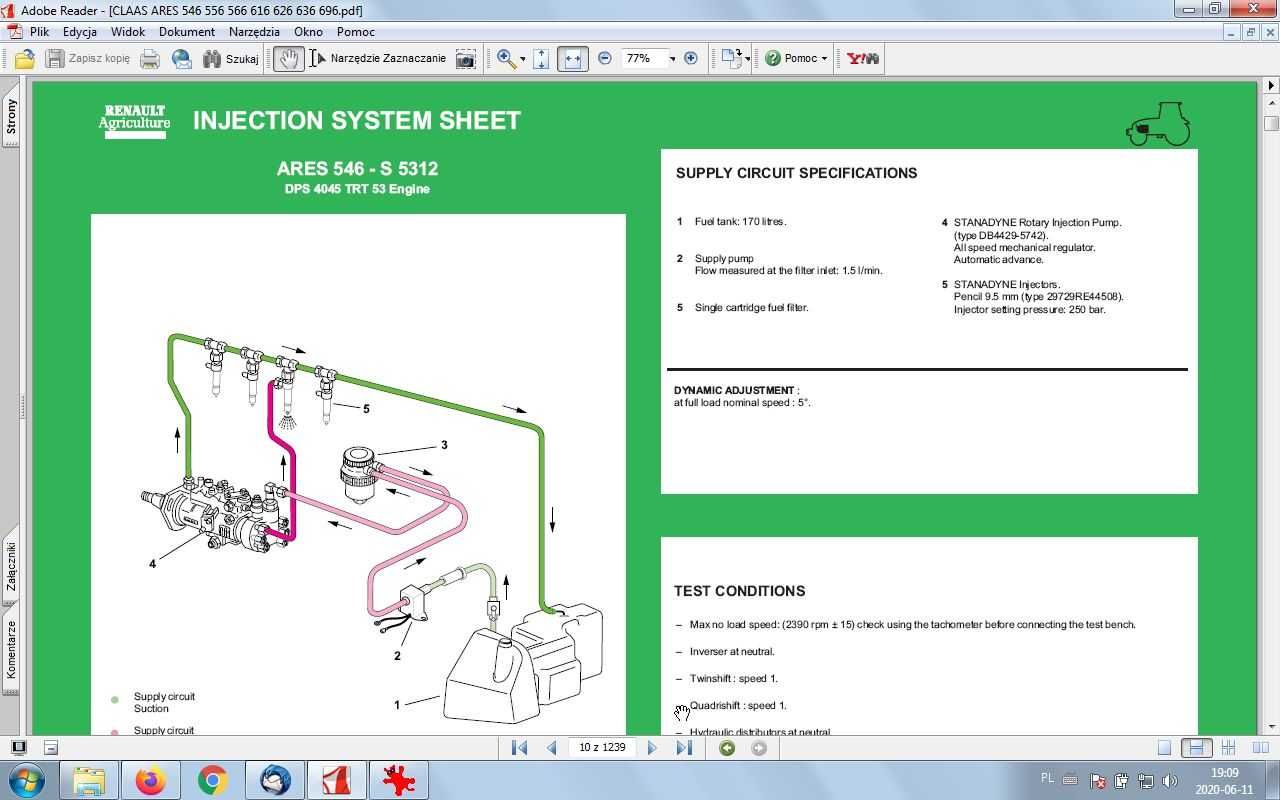Select the Zoom In magnifier tool
The width and height of the screenshot is (1280, 800).
point(506,59)
